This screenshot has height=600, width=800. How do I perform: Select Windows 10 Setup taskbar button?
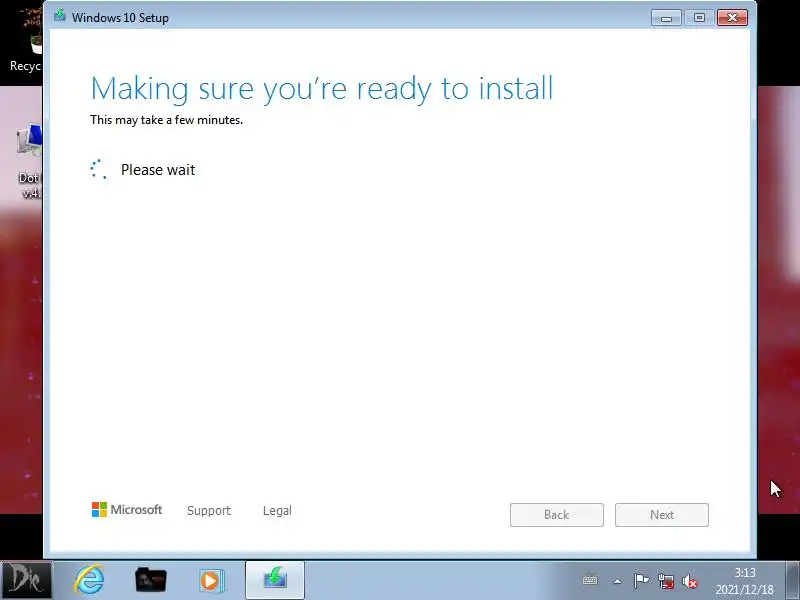(275, 580)
